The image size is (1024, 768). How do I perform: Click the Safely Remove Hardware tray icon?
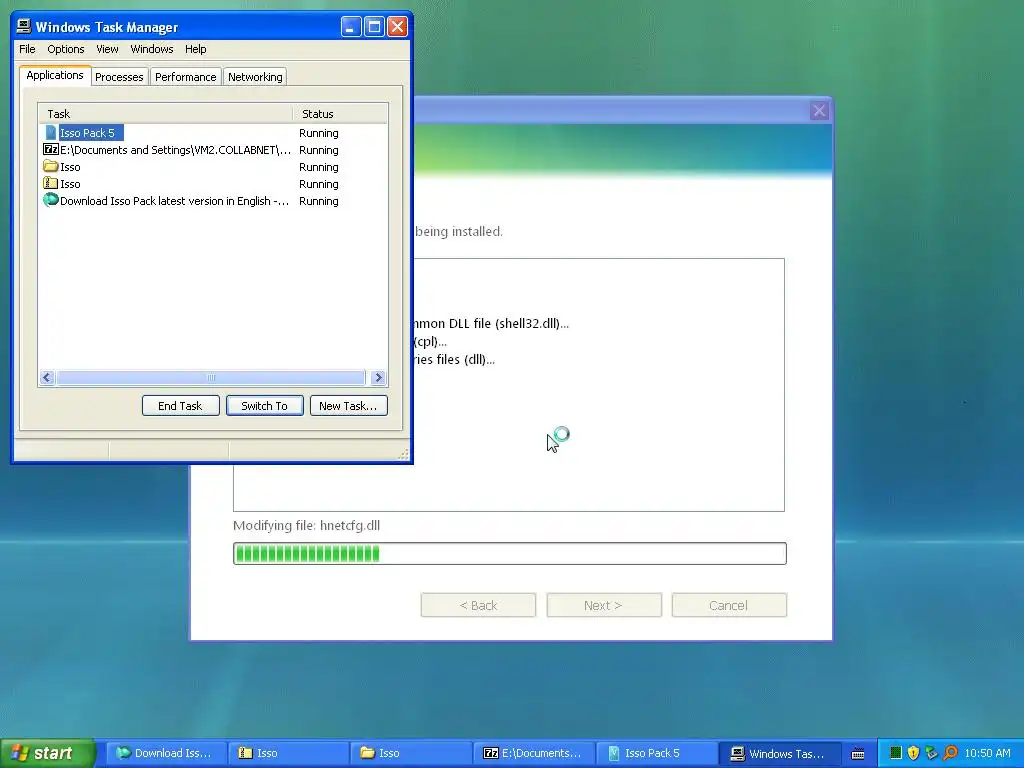click(x=932, y=753)
